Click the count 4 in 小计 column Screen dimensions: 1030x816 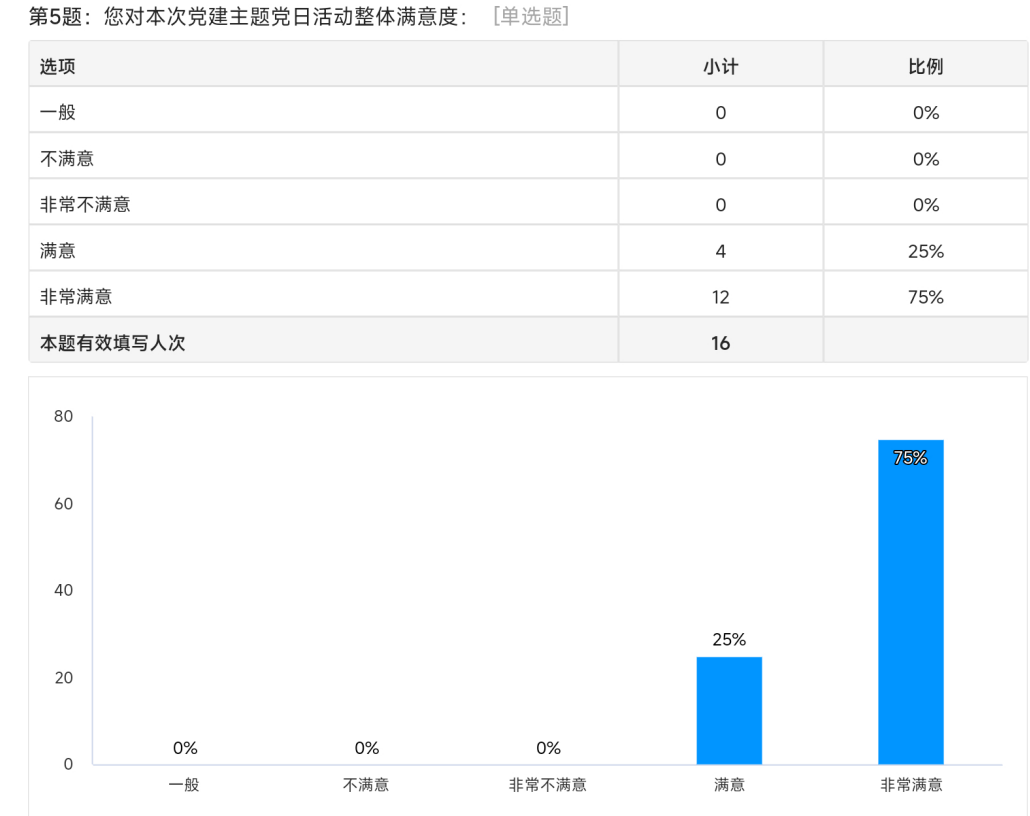[720, 251]
